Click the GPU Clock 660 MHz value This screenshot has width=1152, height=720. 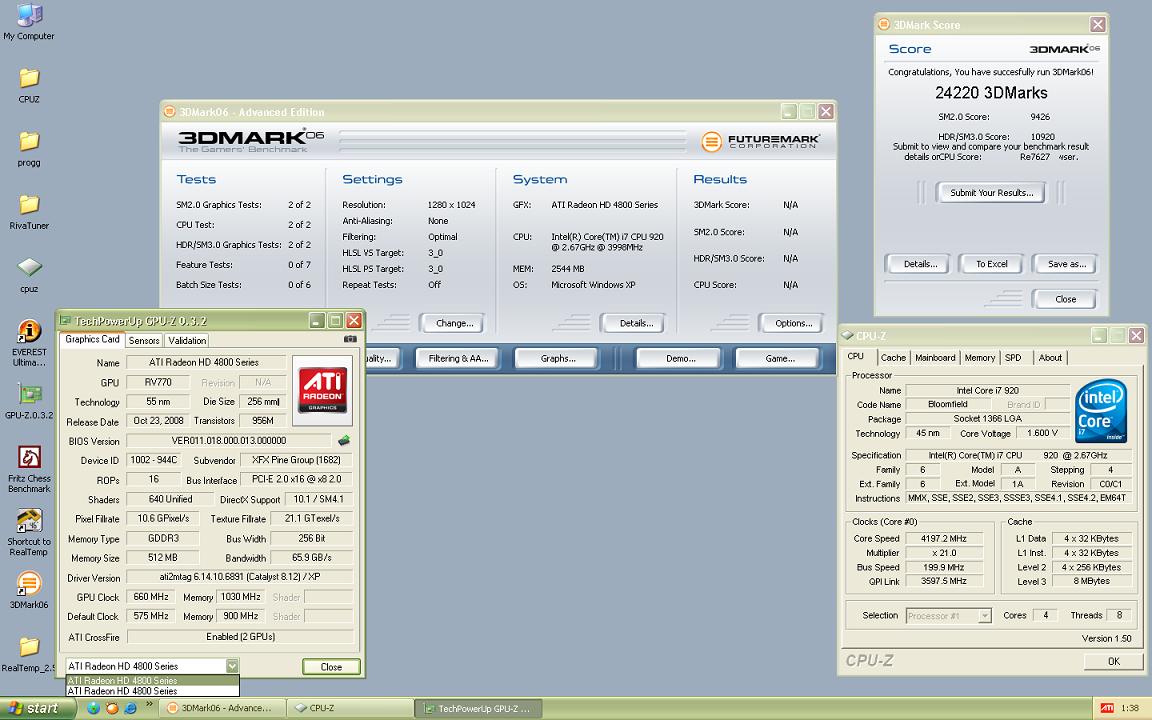pos(151,597)
